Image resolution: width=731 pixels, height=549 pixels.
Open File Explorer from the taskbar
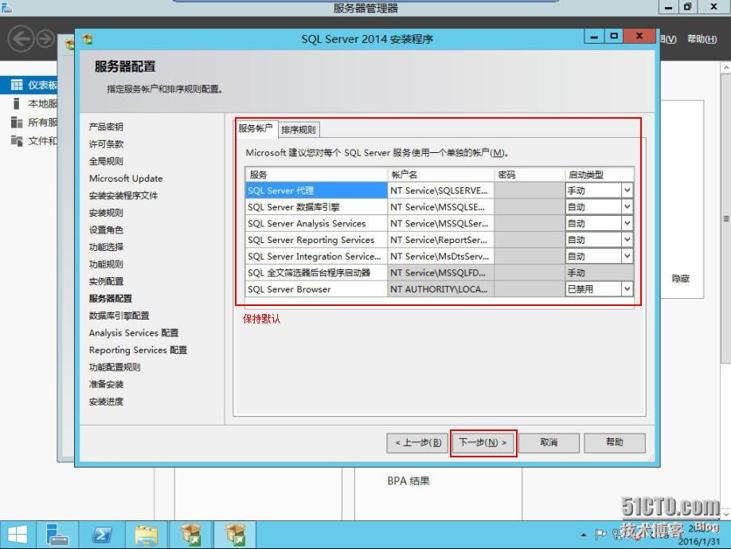pos(146,535)
